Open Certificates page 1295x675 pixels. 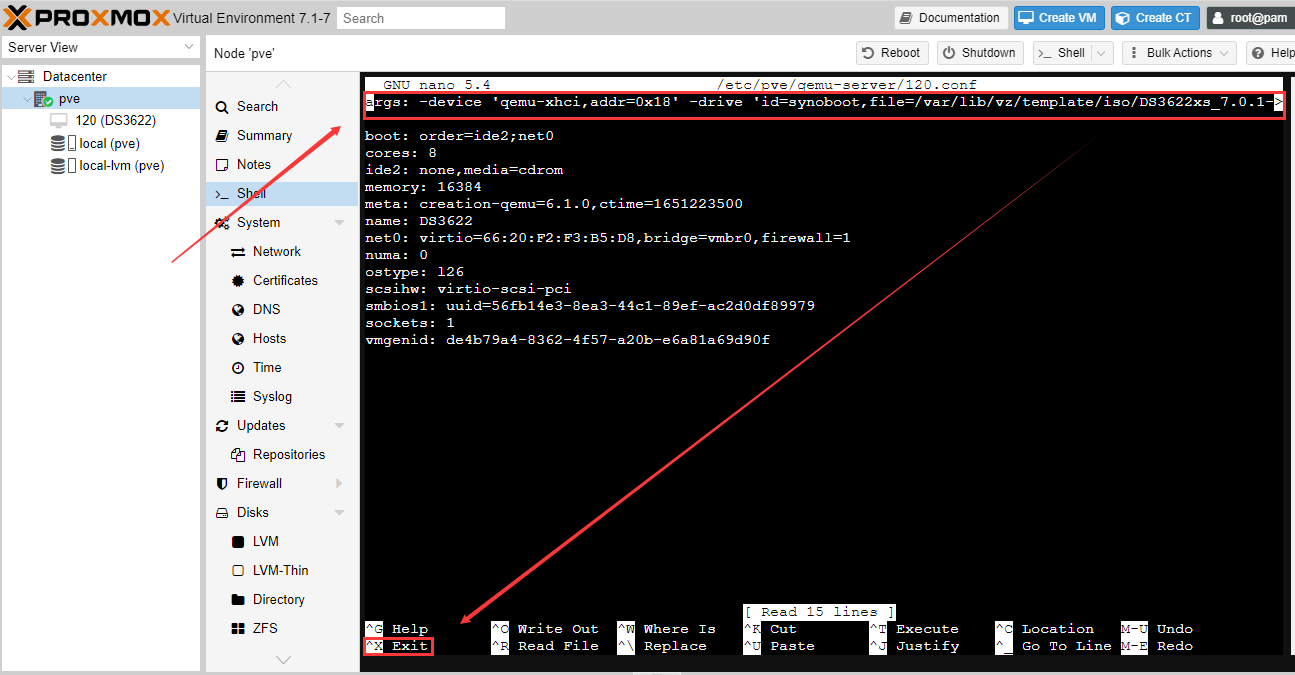coord(285,280)
